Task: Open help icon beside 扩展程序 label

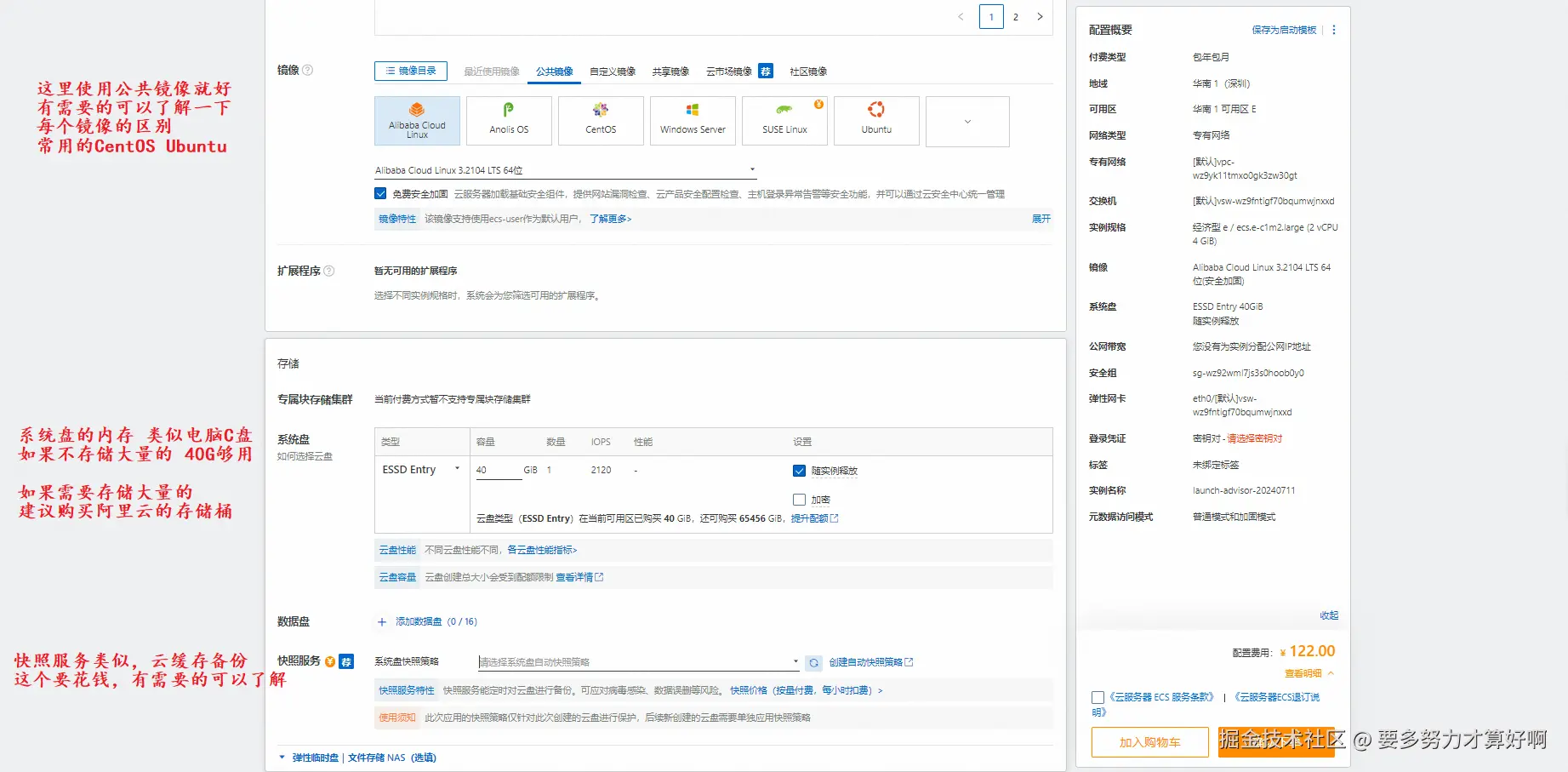Action: click(x=329, y=271)
